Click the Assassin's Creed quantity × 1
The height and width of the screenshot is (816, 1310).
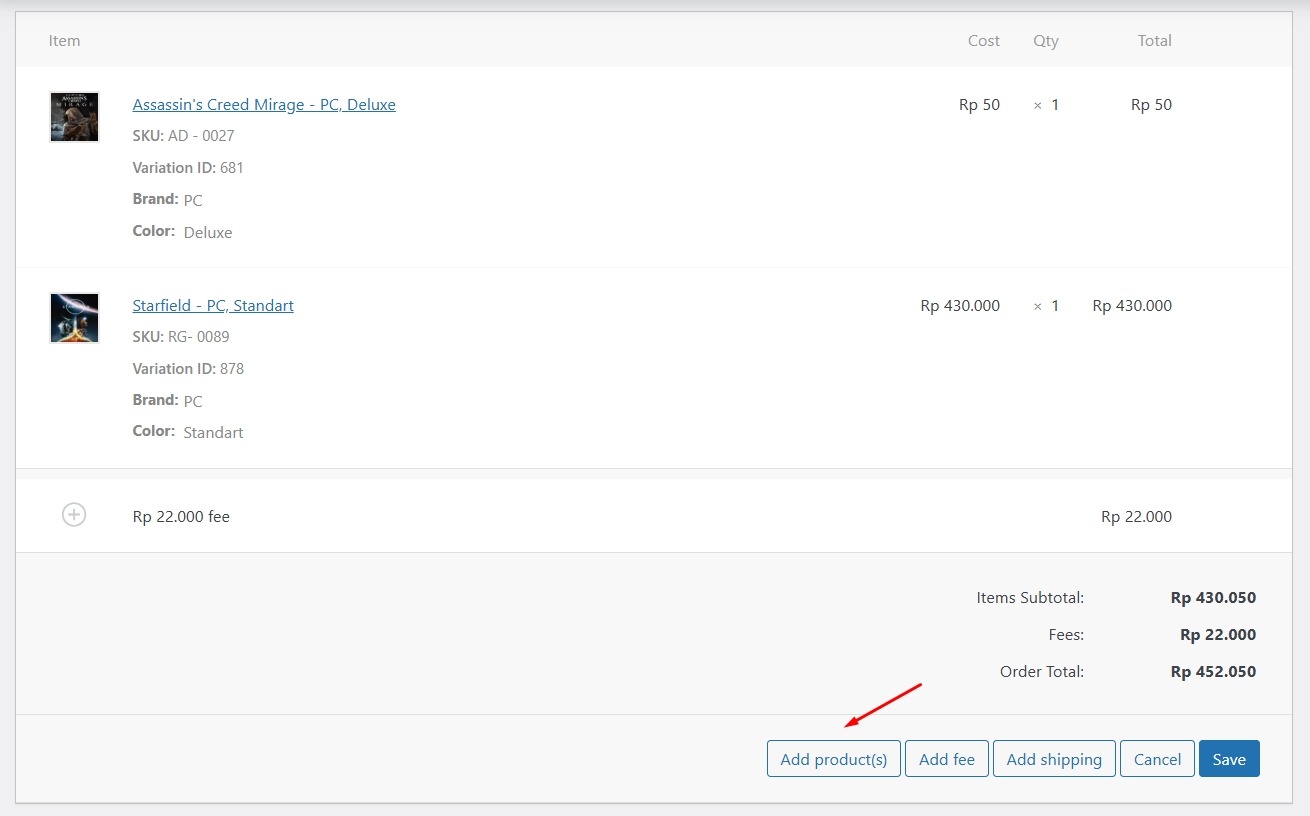pyautogui.click(x=1046, y=104)
